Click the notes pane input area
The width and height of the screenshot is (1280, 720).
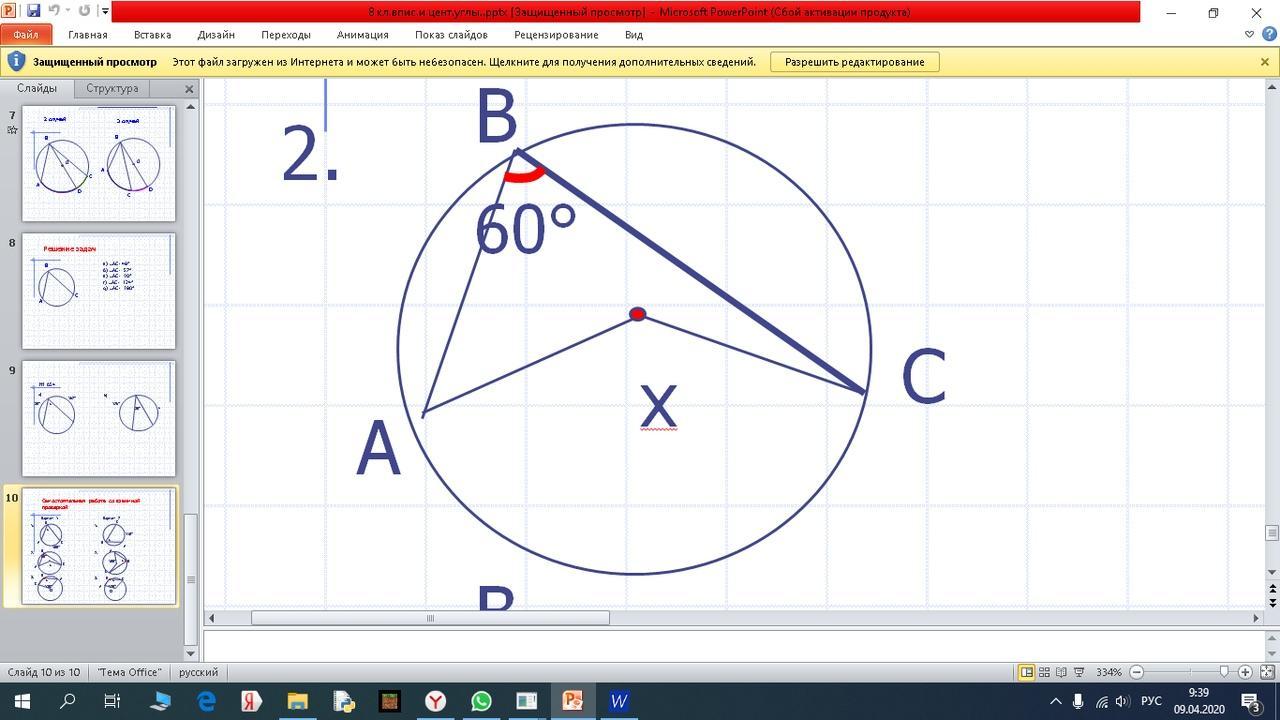[734, 646]
